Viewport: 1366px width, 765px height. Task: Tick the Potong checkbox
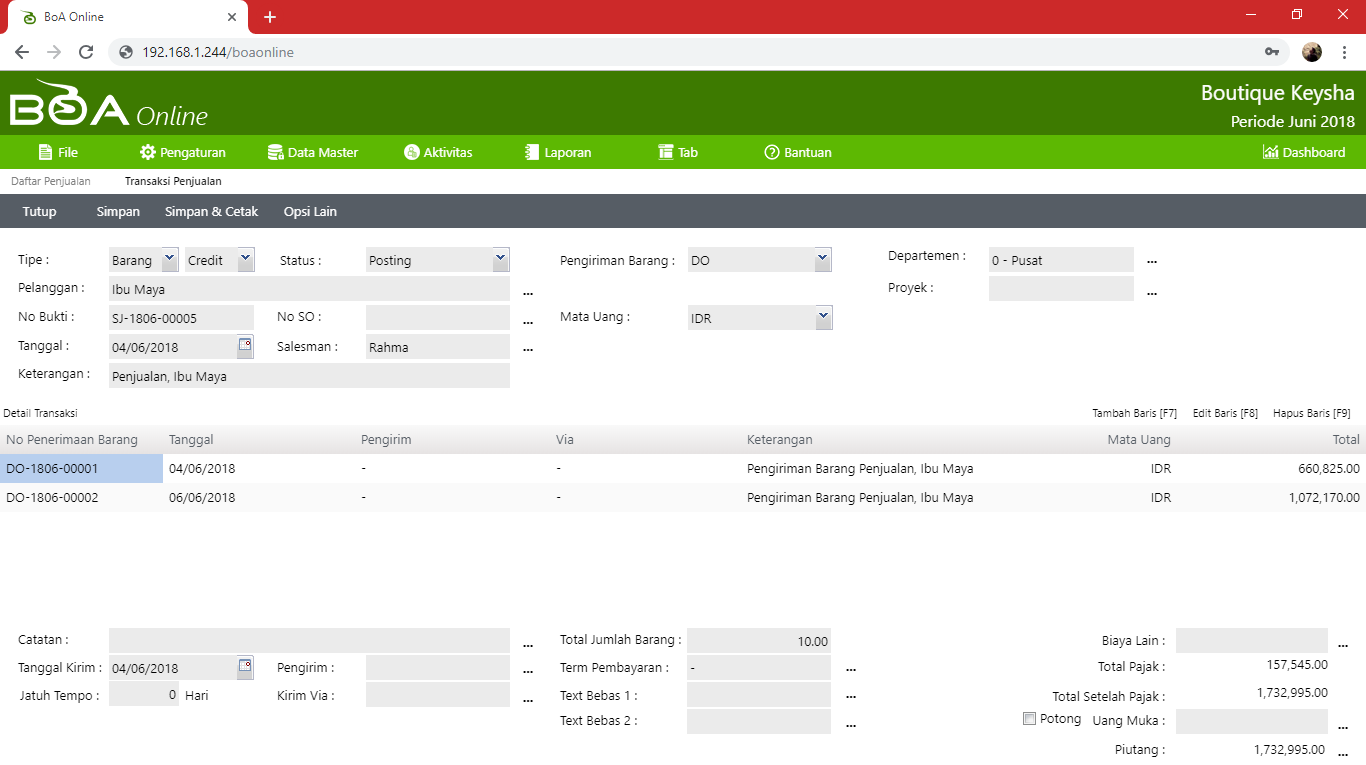(x=1029, y=719)
